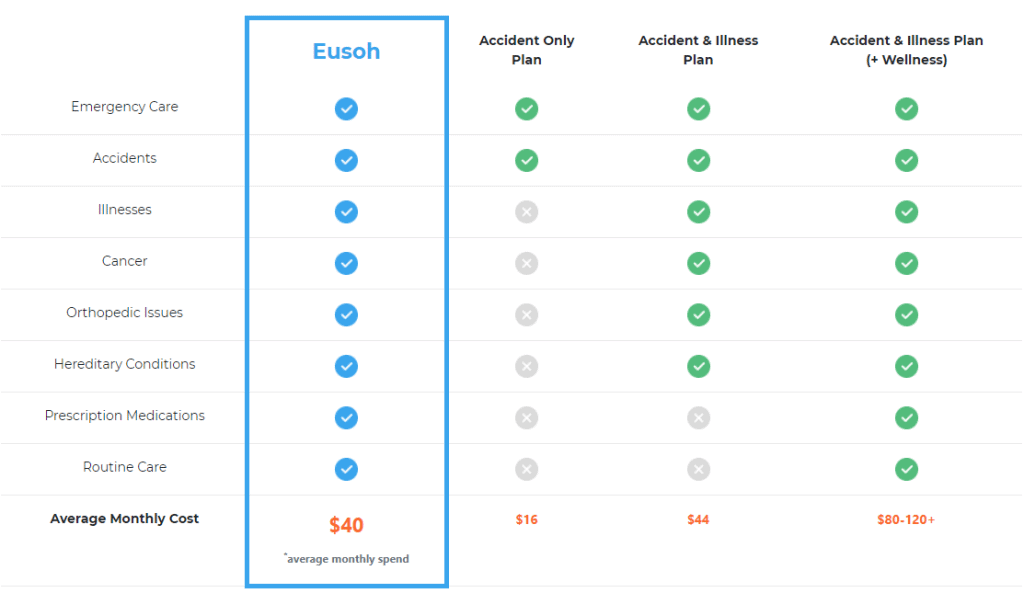1024x593 pixels.
Task: Click the $40 Eusoh monthly price
Action: click(x=346, y=525)
